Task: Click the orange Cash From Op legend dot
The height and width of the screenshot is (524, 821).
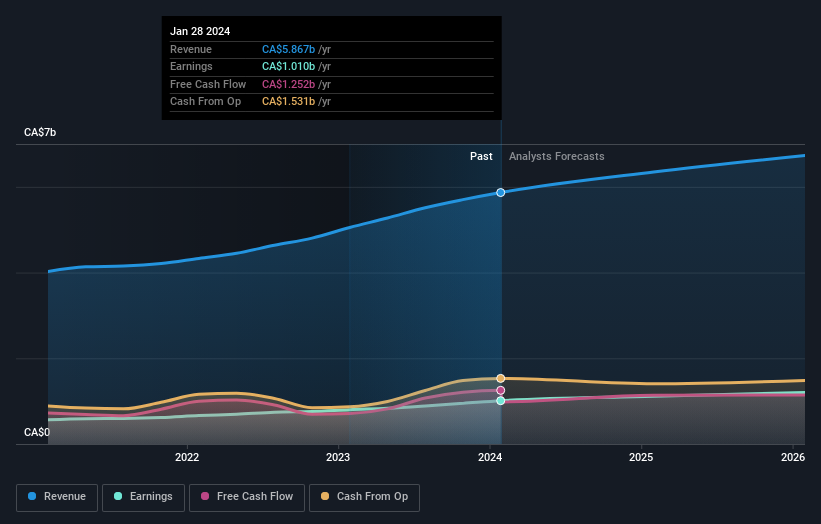Action: [x=325, y=496]
